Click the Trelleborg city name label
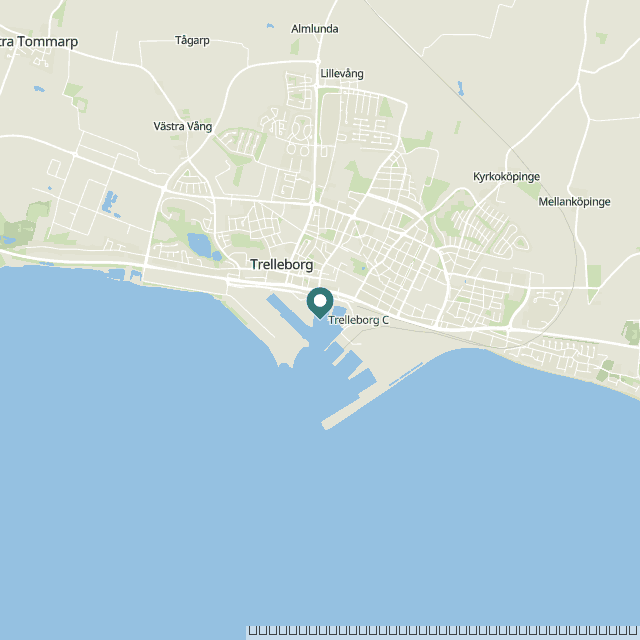640x640 pixels. click(282, 264)
